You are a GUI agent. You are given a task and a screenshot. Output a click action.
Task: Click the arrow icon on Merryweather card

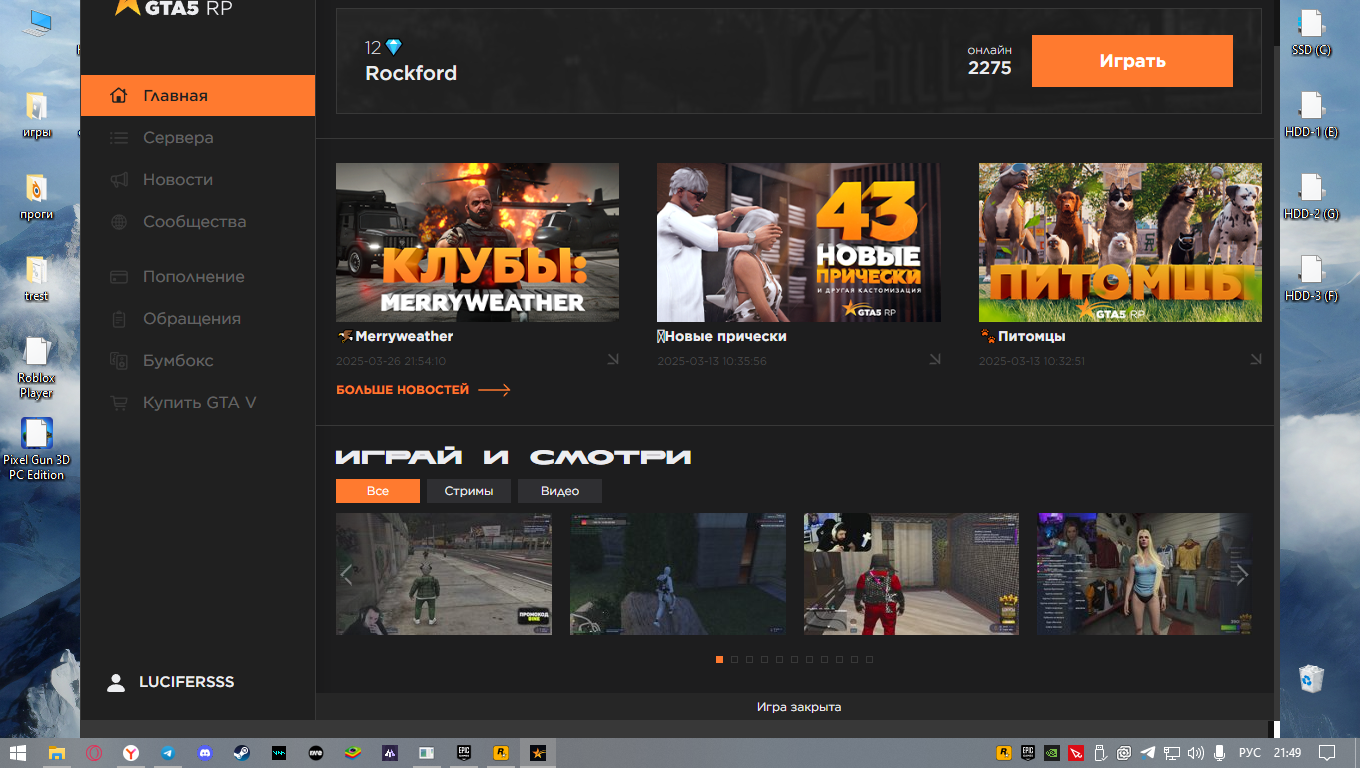pos(612,360)
